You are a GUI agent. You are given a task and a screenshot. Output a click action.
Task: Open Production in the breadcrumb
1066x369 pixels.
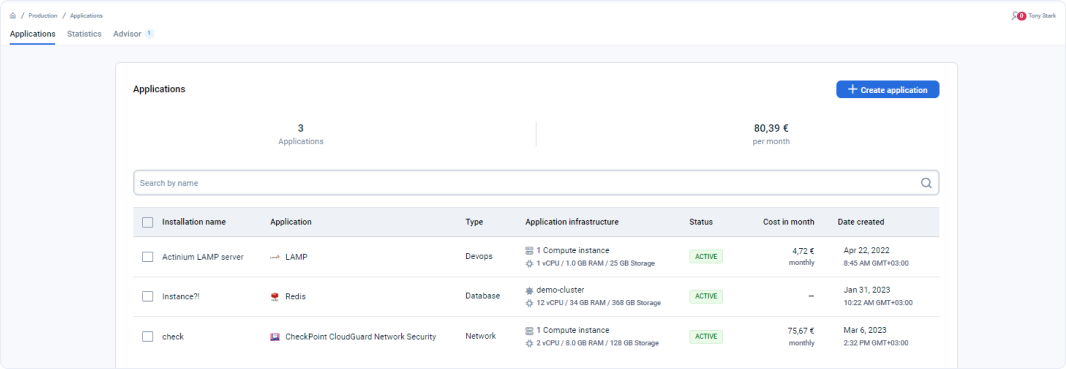click(43, 16)
